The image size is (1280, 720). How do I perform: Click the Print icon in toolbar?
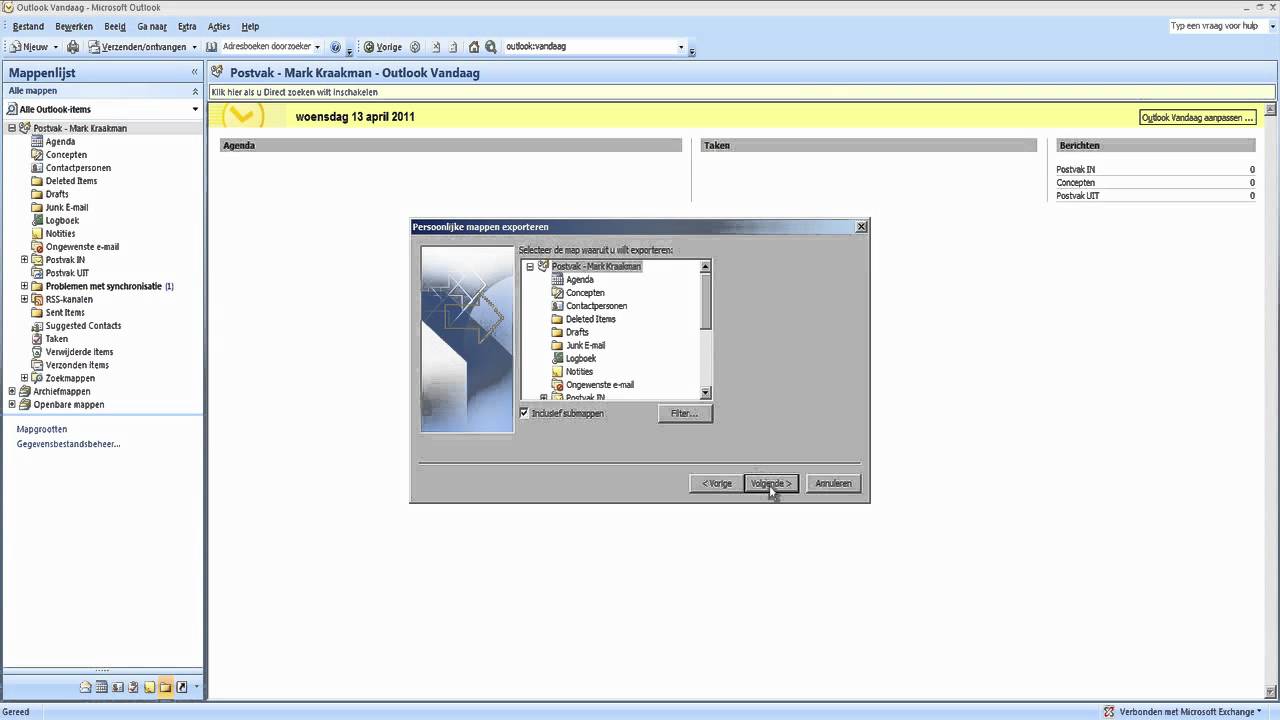click(x=73, y=47)
